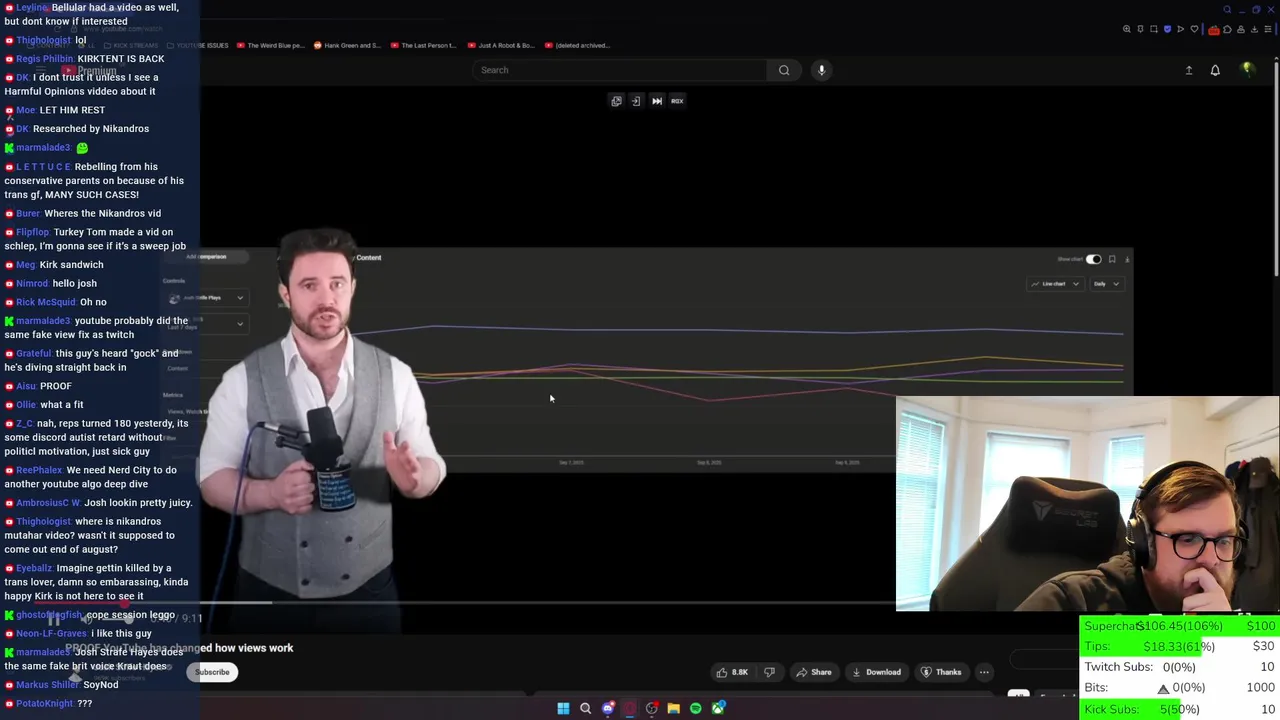Toggle the Show chart switch in analytics

pos(1093,259)
